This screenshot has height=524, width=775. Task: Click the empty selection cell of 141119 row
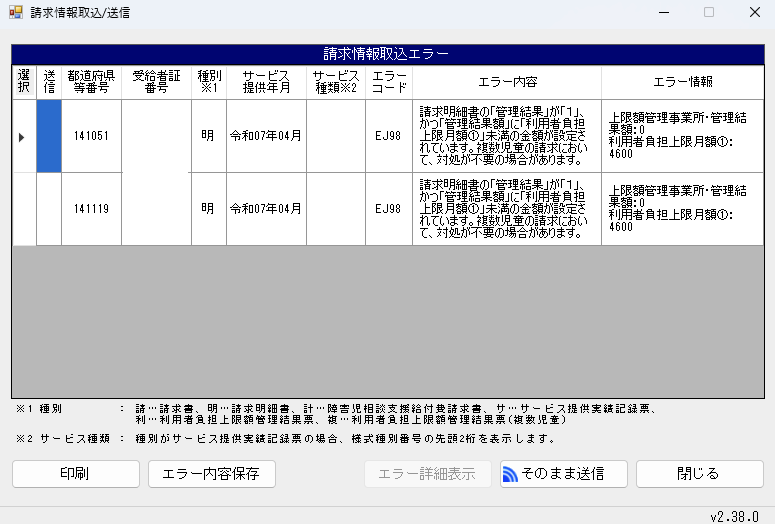click(x=24, y=209)
